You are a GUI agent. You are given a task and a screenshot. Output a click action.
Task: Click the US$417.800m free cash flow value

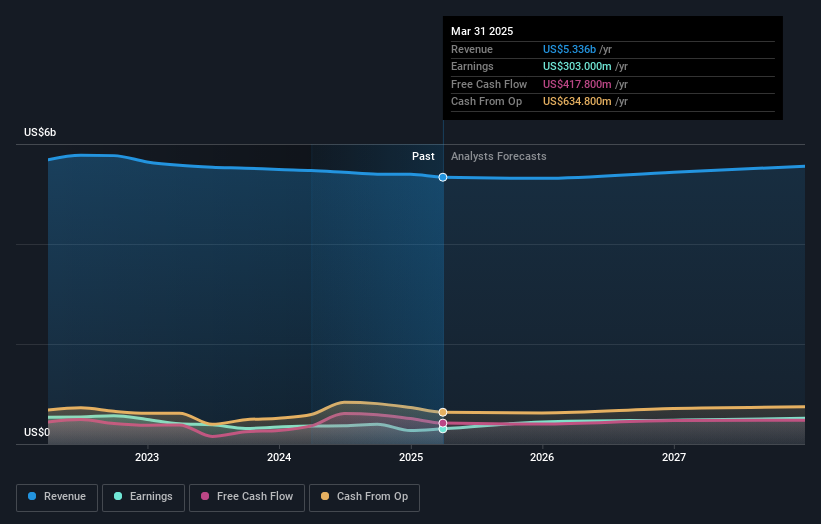(577, 84)
